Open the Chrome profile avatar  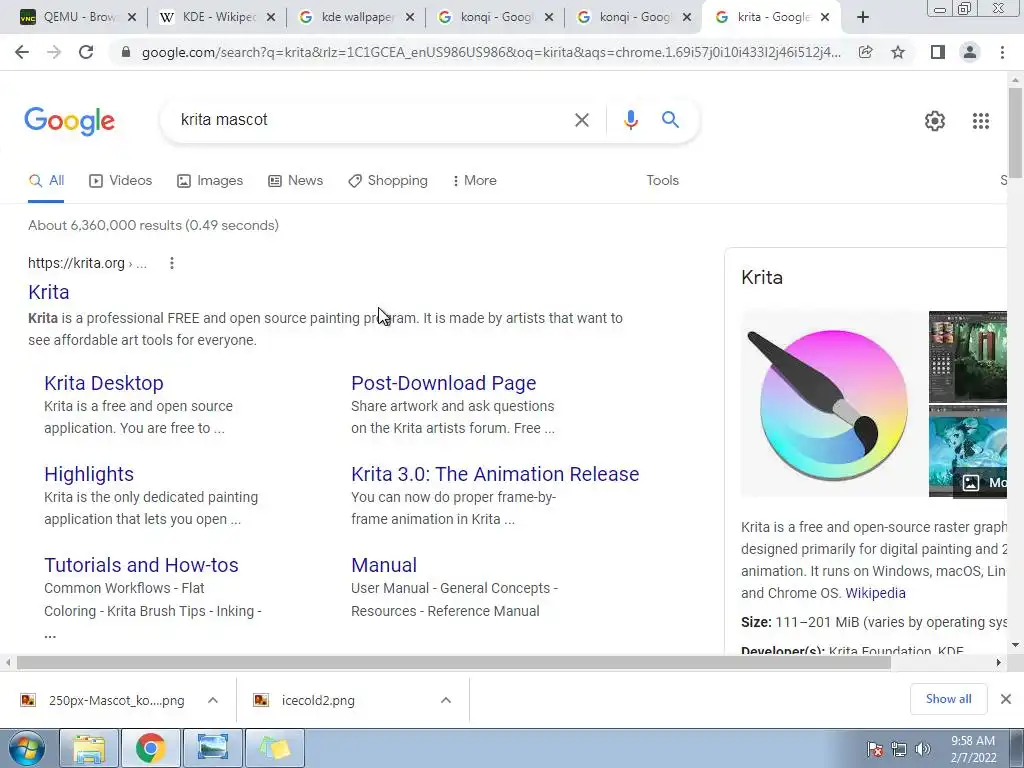point(970,52)
